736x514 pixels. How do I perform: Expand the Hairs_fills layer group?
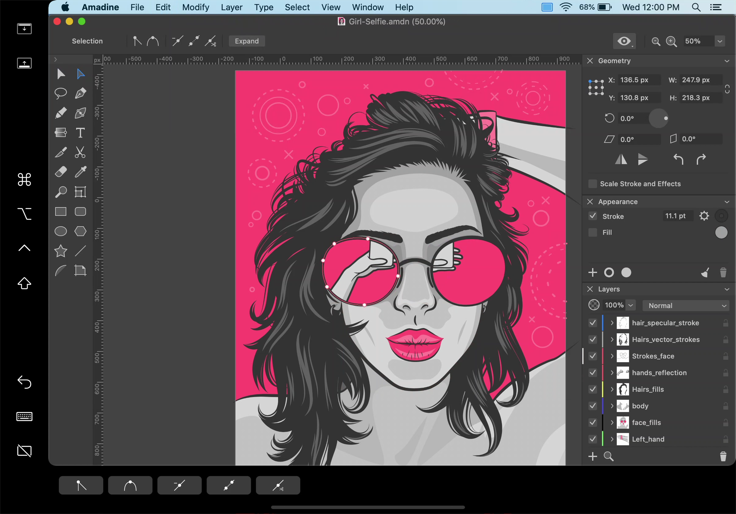pyautogui.click(x=612, y=389)
